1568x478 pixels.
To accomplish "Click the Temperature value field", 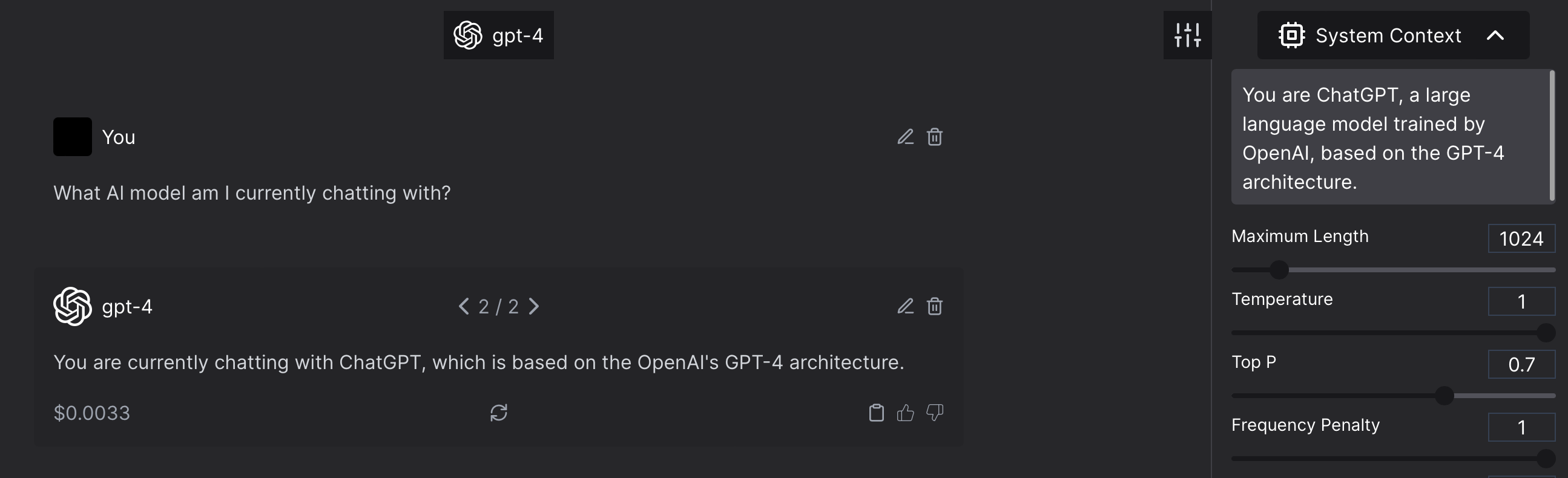I will [1521, 301].
